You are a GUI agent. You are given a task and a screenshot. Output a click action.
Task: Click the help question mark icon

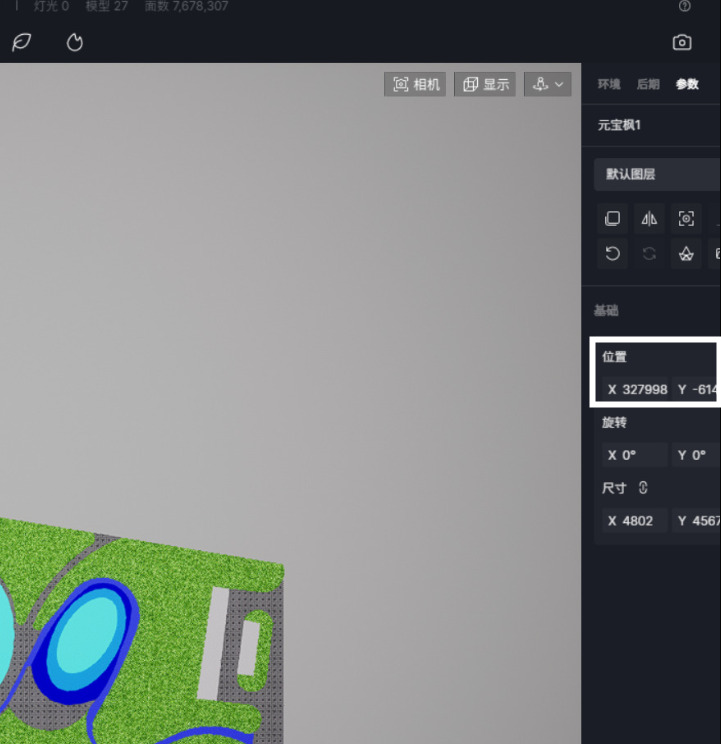click(x=685, y=6)
